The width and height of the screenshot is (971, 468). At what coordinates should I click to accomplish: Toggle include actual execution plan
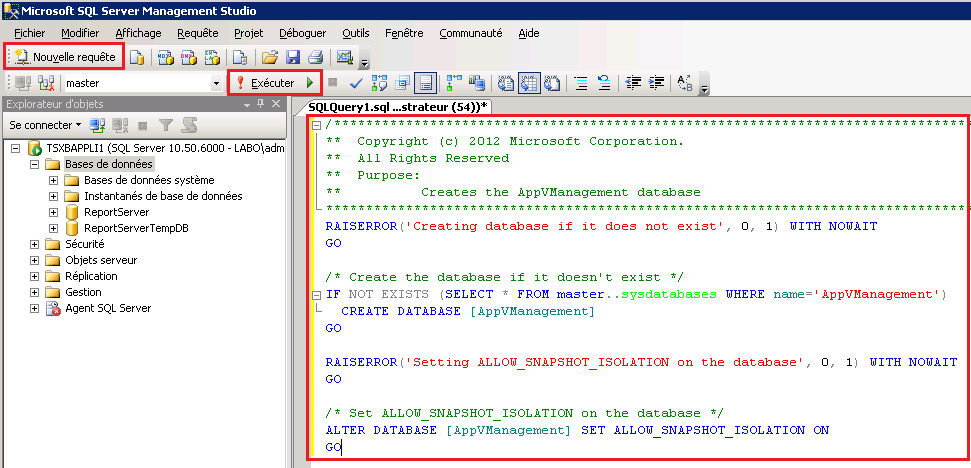[x=455, y=82]
